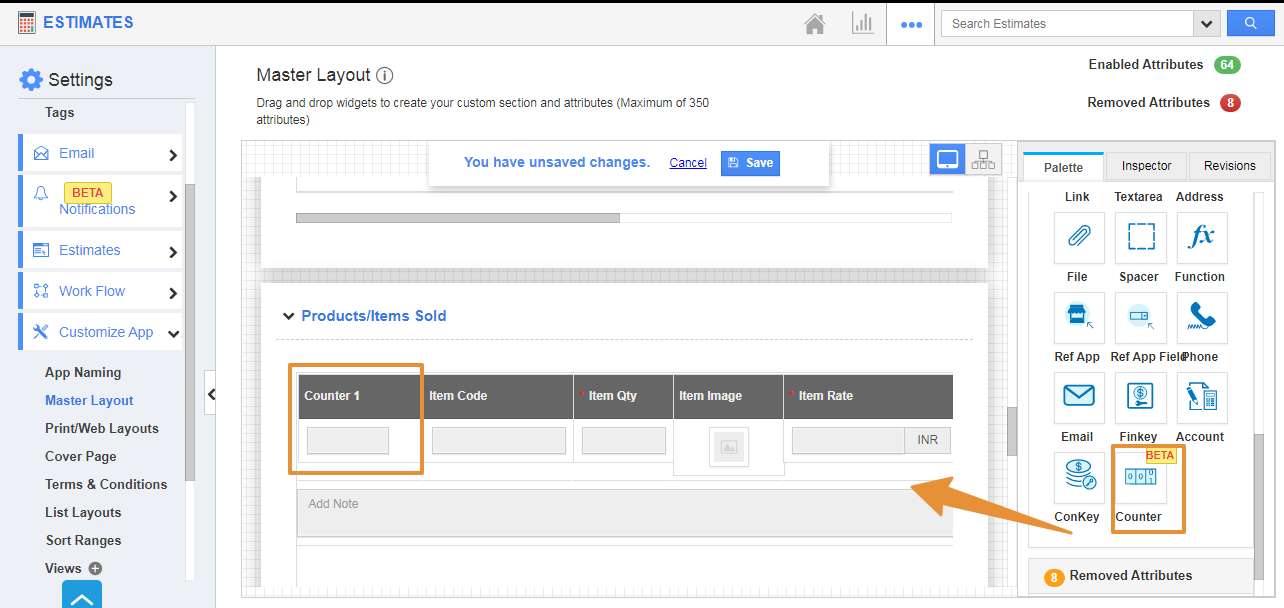Viewport: 1284px width, 608px height.
Task: Click the home icon in header
Action: pos(815,24)
